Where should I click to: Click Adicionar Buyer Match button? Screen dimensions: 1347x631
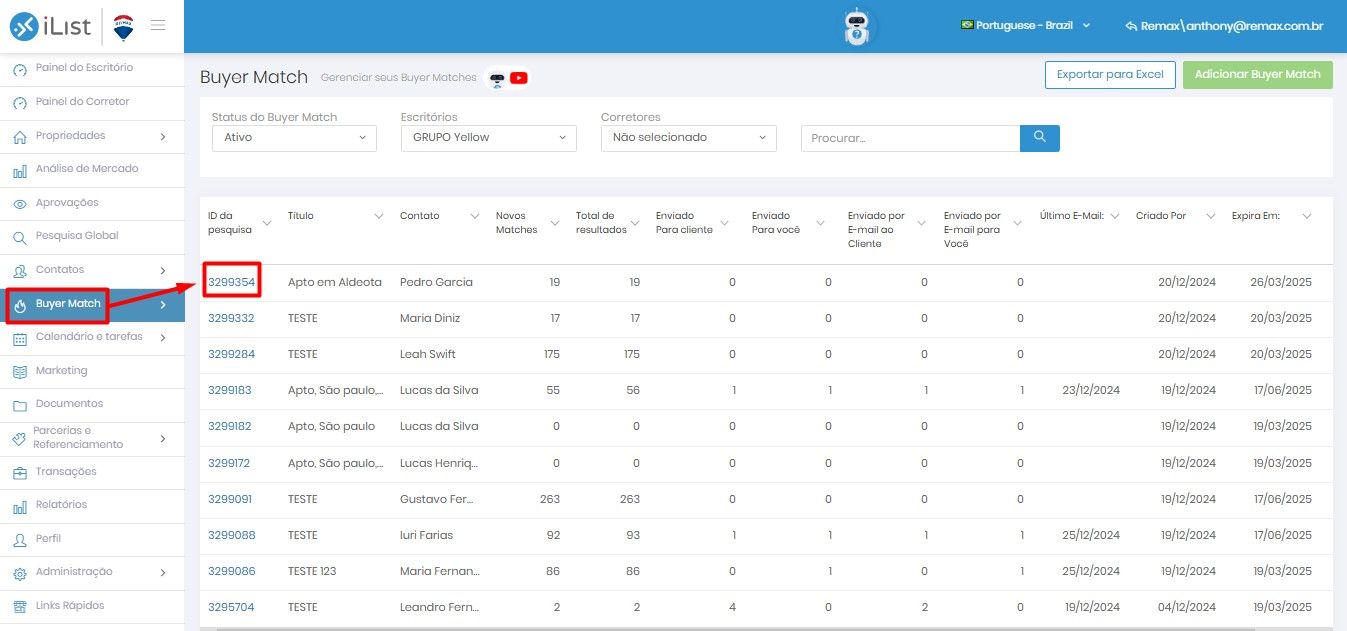(1258, 74)
